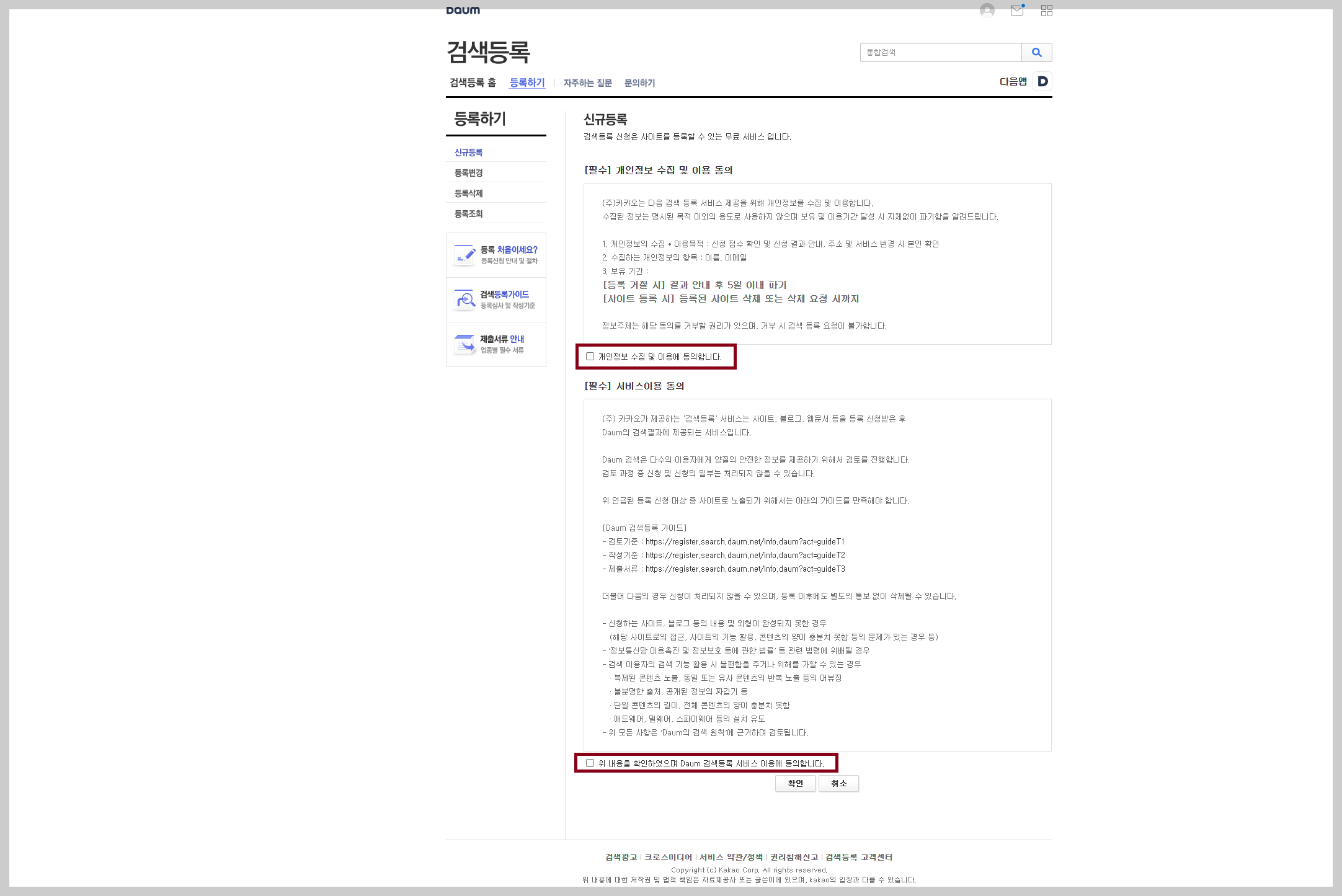Open the 권리침해신고 footer link
Viewport: 1342px width, 896px height.
[x=794, y=857]
